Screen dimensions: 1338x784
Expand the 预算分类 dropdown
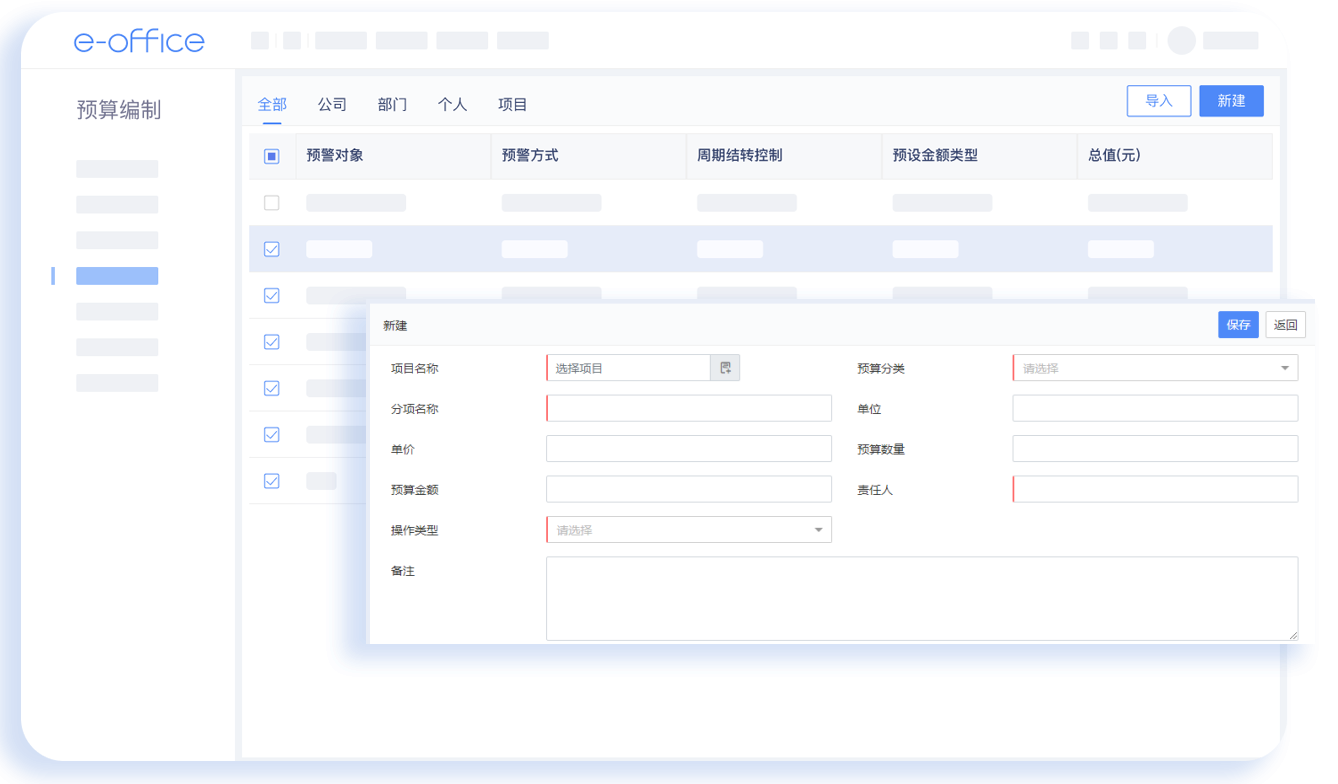1155,368
